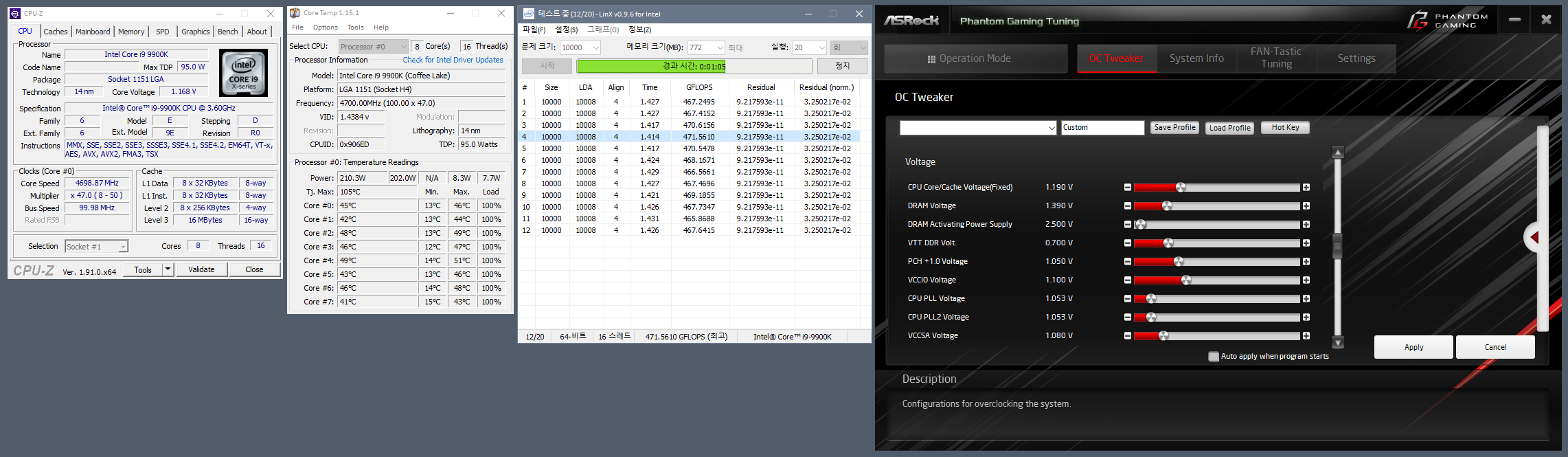Open the 설정(S) menu in LinX

(x=566, y=30)
